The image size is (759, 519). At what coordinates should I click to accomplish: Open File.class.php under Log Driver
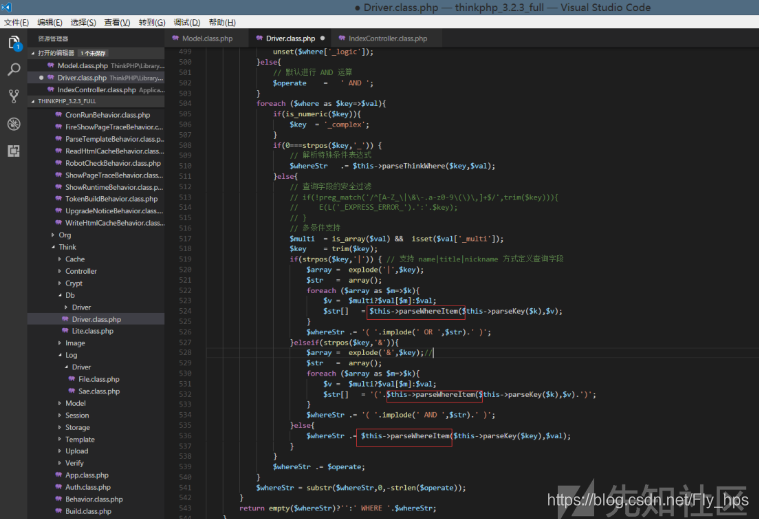[96, 379]
